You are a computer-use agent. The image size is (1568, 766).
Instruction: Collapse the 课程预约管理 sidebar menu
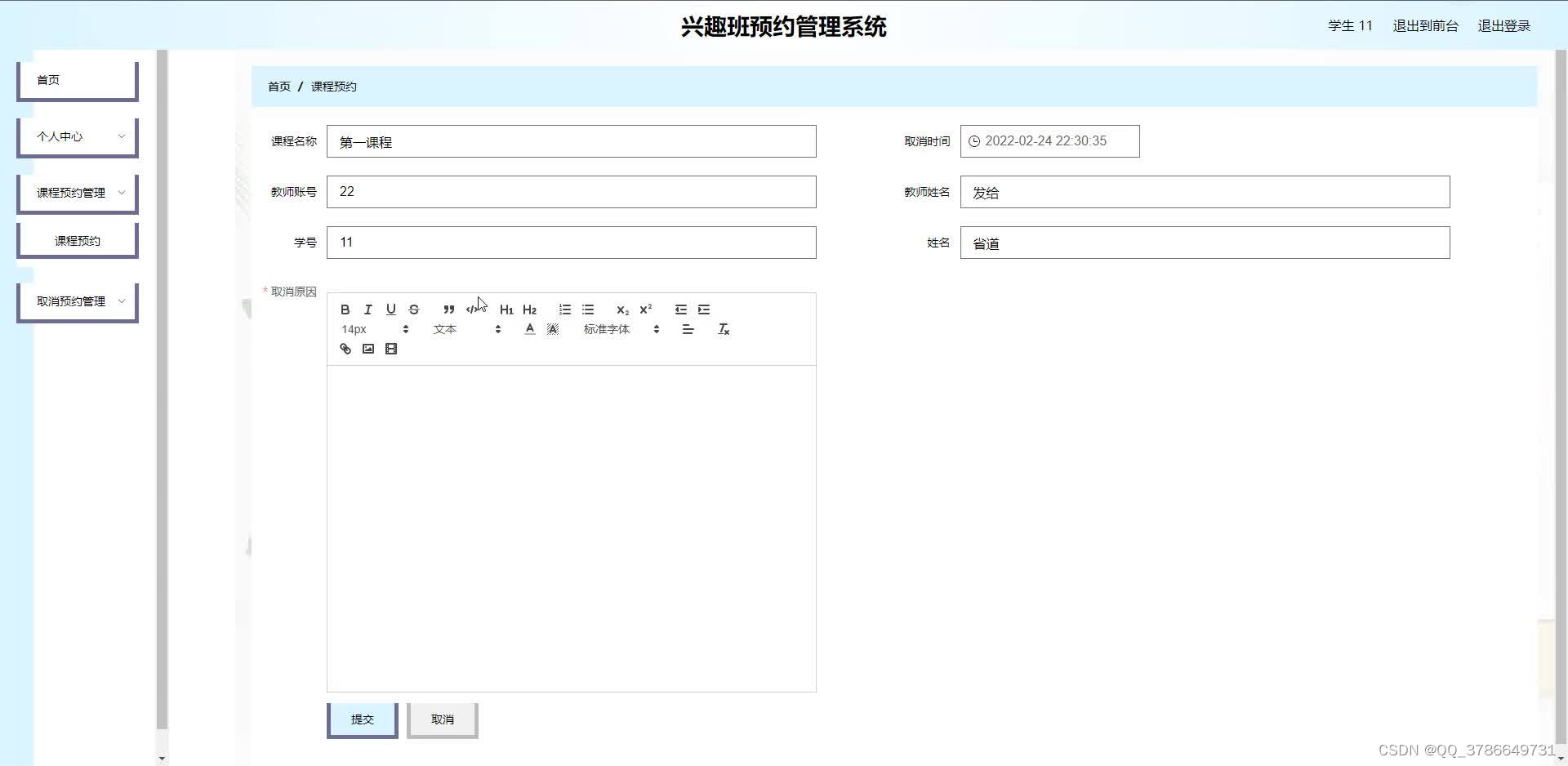78,193
